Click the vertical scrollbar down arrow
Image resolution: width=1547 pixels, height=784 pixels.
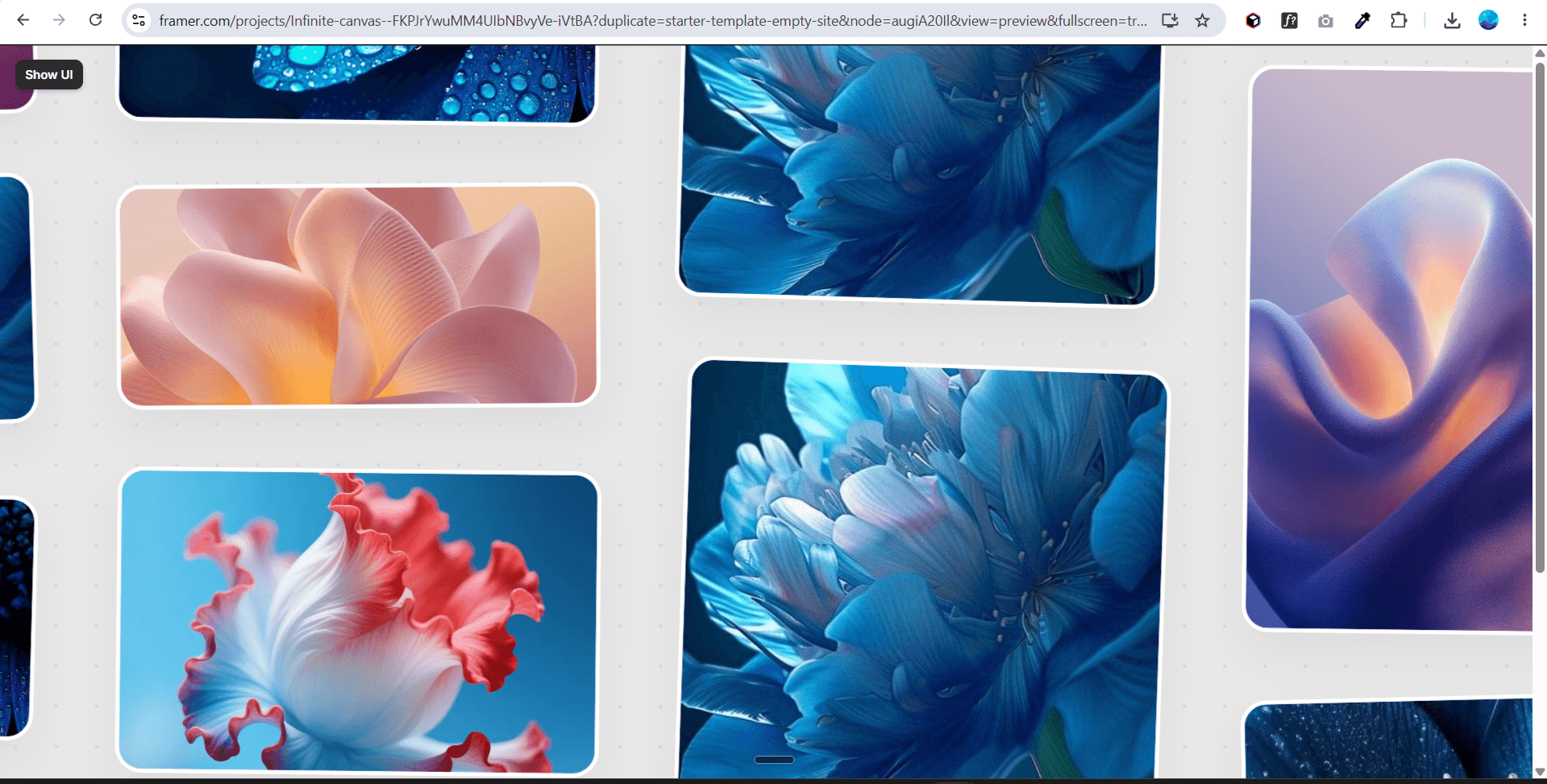(1540, 772)
